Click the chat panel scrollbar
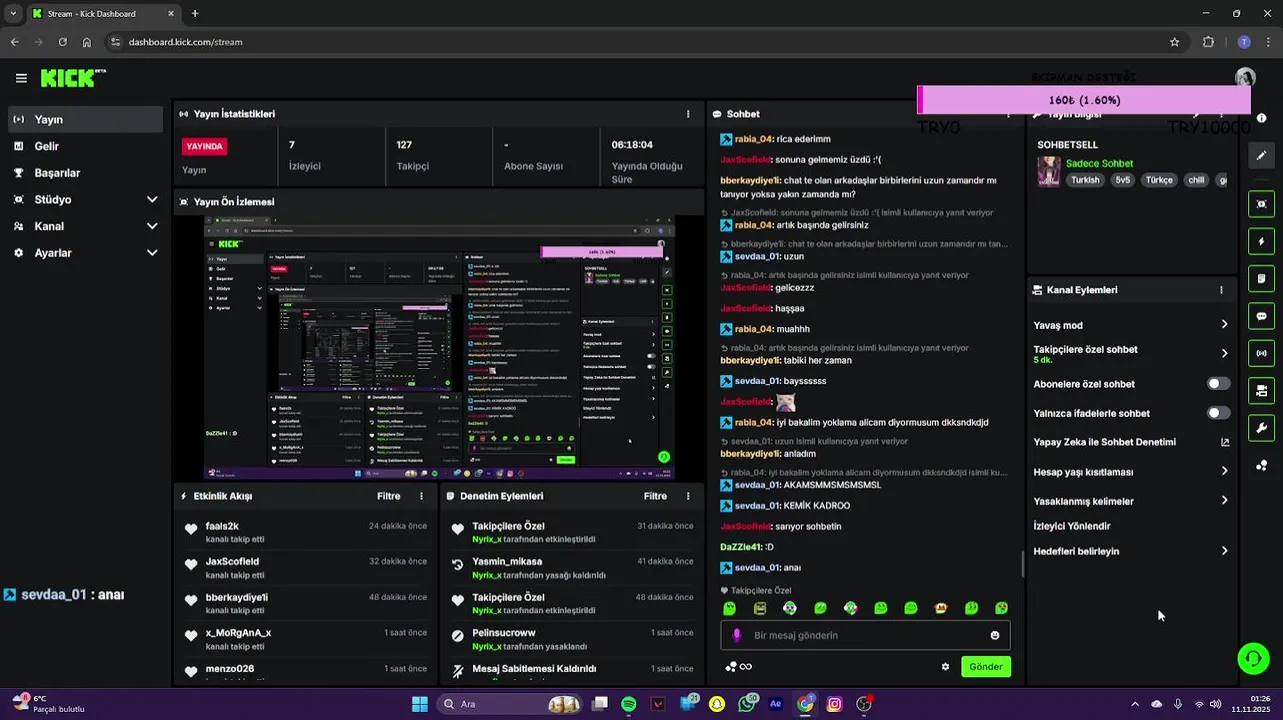Image resolution: width=1283 pixels, height=720 pixels. [x=1021, y=564]
